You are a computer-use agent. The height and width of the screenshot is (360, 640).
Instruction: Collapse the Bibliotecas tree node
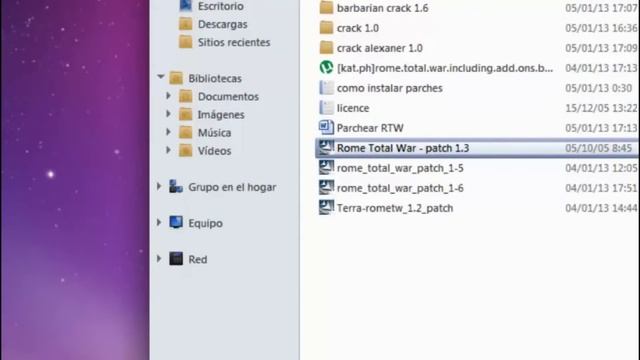pyautogui.click(x=160, y=77)
